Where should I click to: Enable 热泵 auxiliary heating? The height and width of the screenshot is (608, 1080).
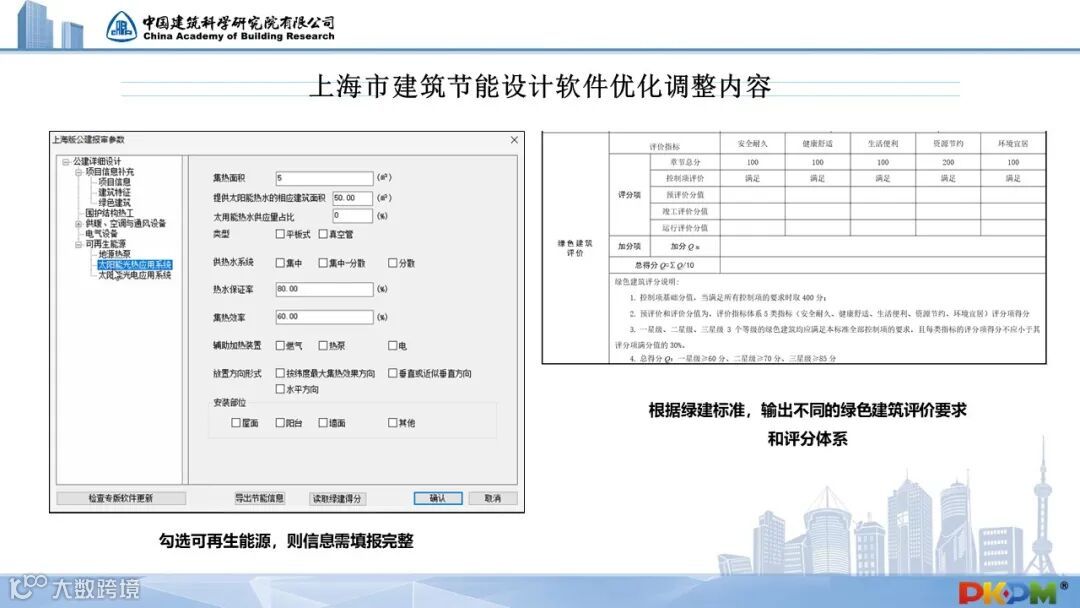tap(323, 346)
